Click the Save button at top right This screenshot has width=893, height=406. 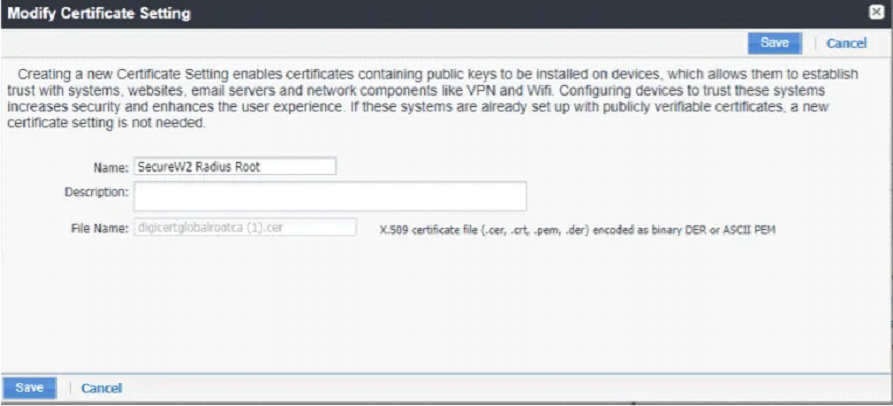coord(774,43)
